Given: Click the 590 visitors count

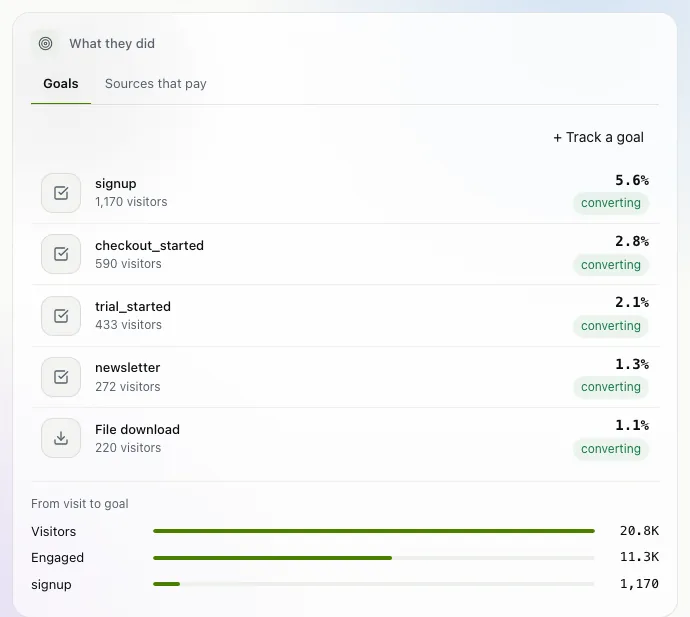Looking at the screenshot, I should tap(128, 264).
